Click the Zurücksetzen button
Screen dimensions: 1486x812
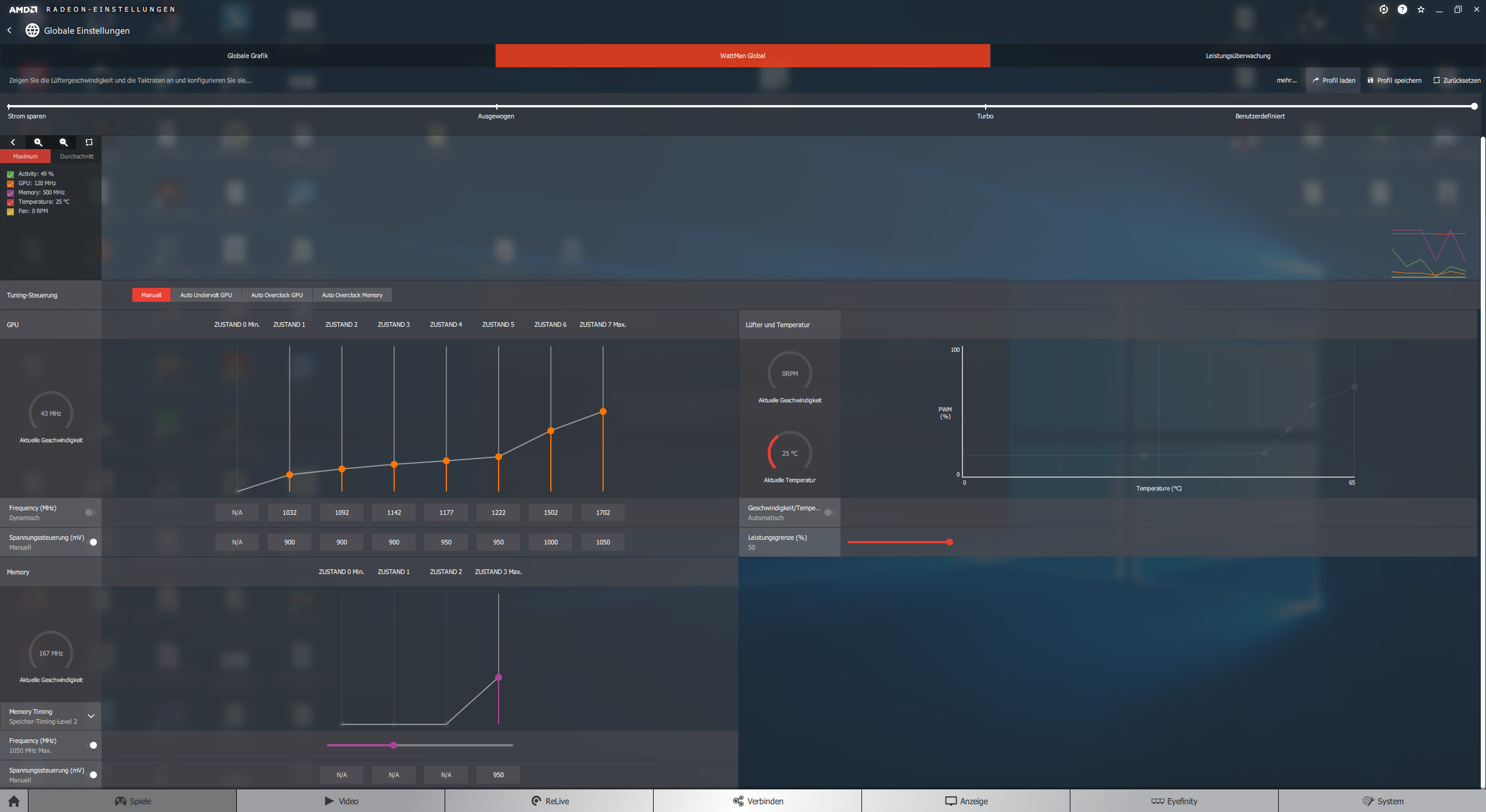click(1457, 81)
